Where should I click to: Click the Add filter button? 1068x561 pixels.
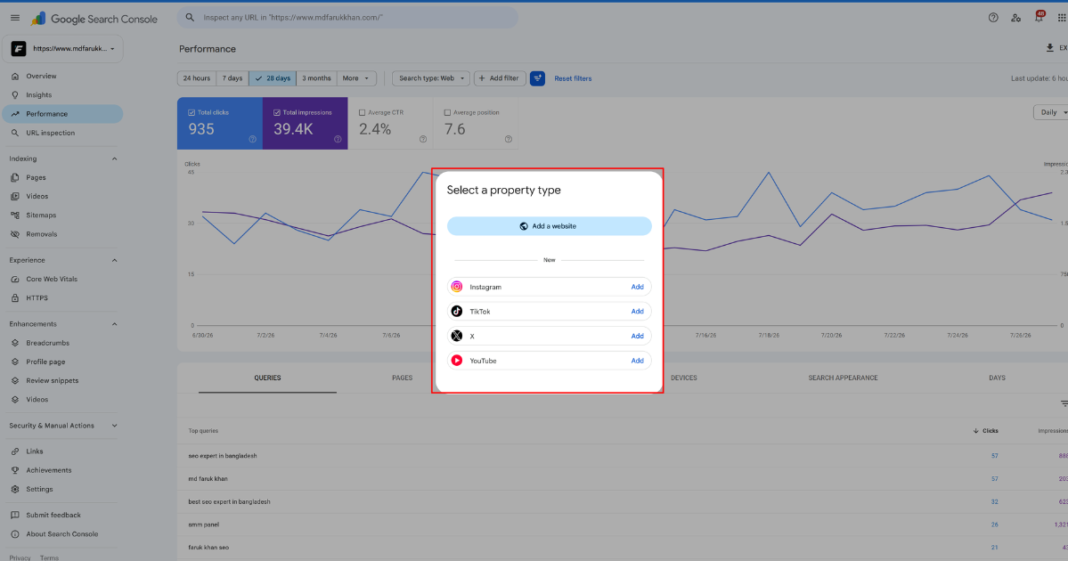pyautogui.click(x=499, y=78)
